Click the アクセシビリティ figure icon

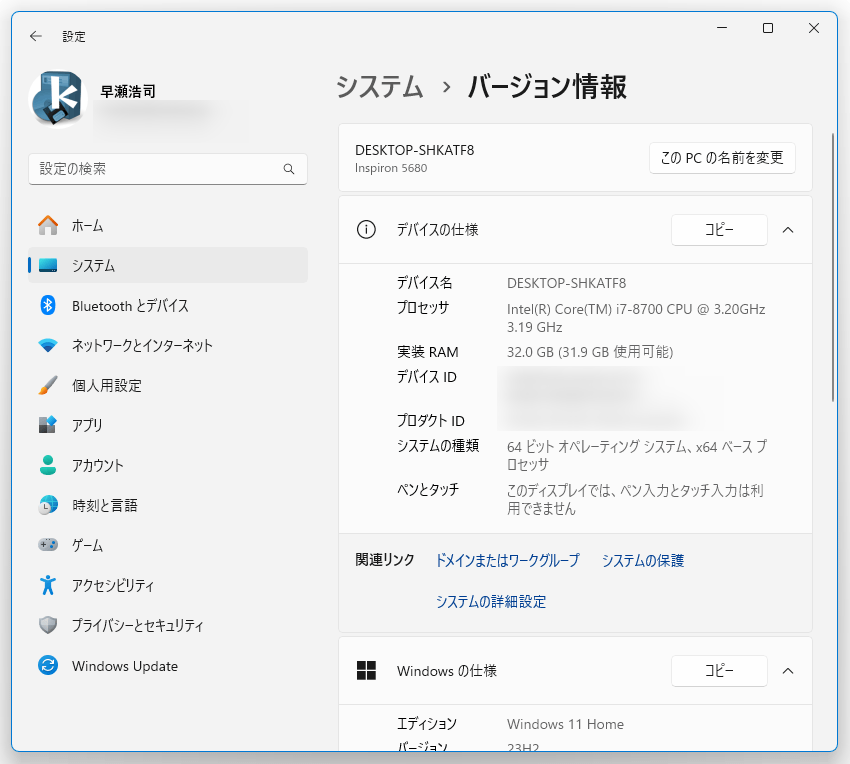(x=48, y=585)
